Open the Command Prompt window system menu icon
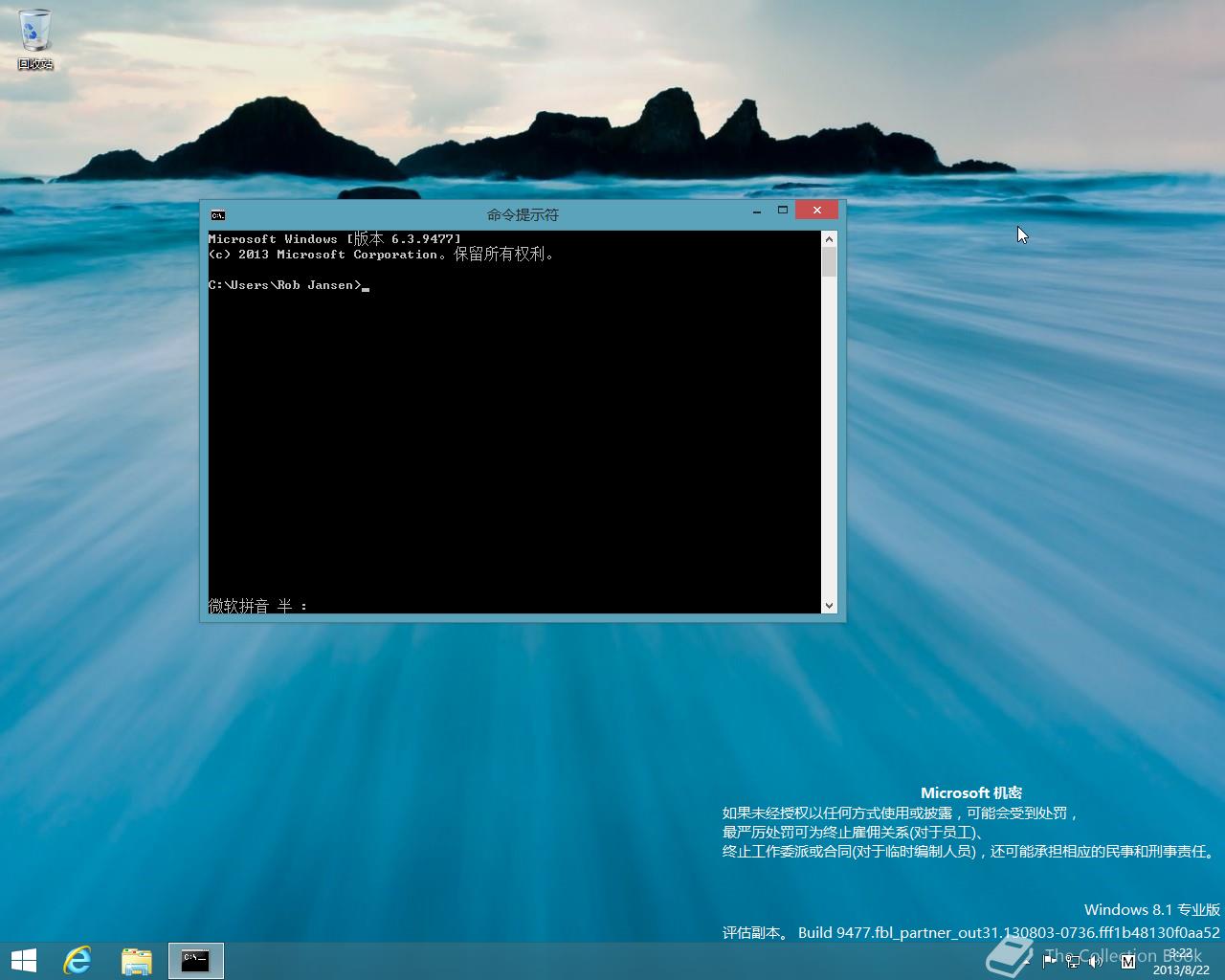The image size is (1225, 980). tap(217, 215)
